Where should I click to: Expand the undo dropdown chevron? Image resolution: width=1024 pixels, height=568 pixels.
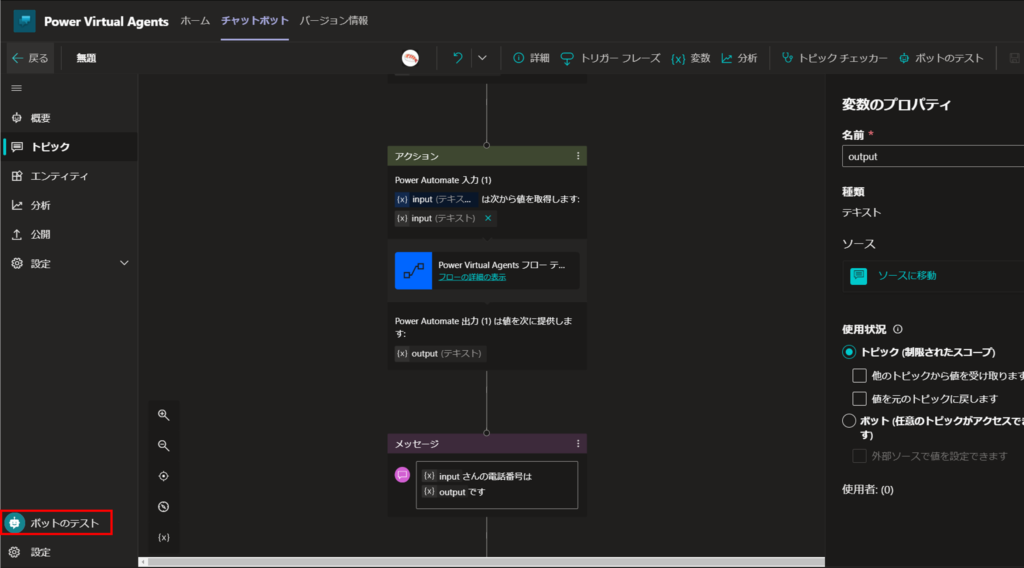pos(482,58)
